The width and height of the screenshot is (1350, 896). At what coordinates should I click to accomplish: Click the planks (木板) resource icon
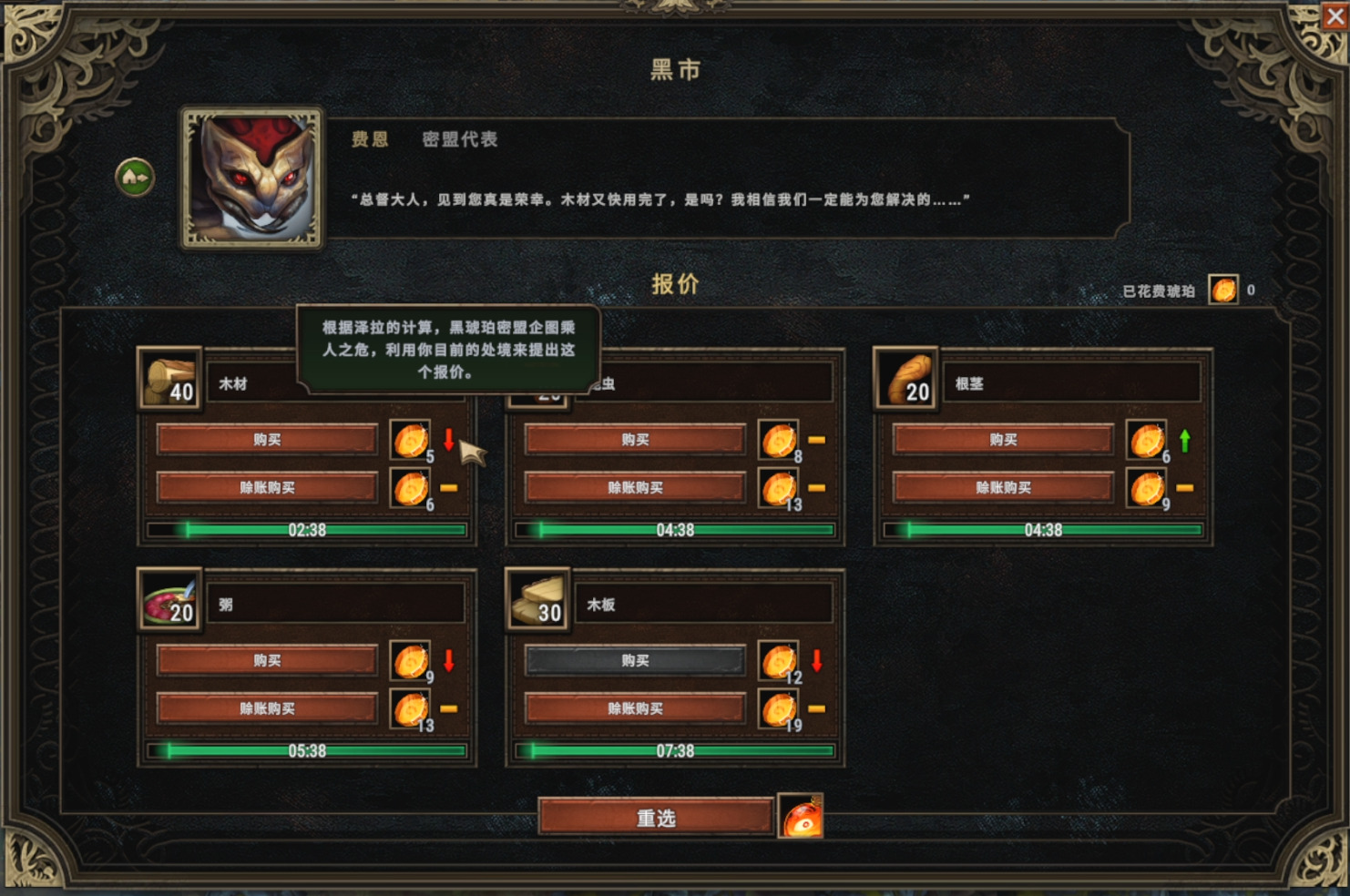click(x=537, y=600)
